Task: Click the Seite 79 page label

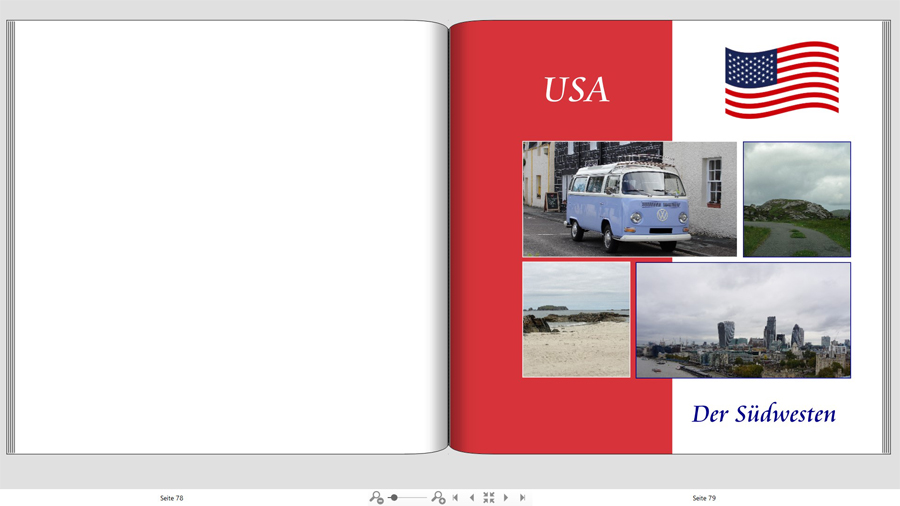Action: click(704, 498)
